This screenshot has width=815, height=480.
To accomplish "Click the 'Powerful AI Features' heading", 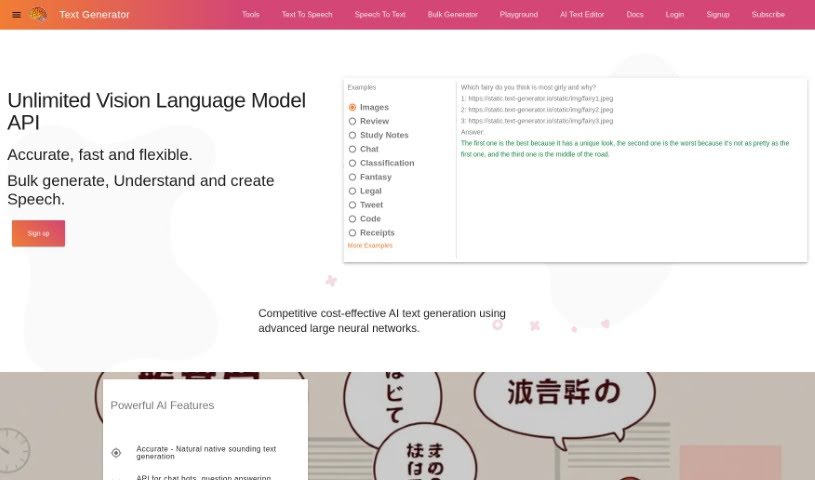I will click(x=162, y=406).
